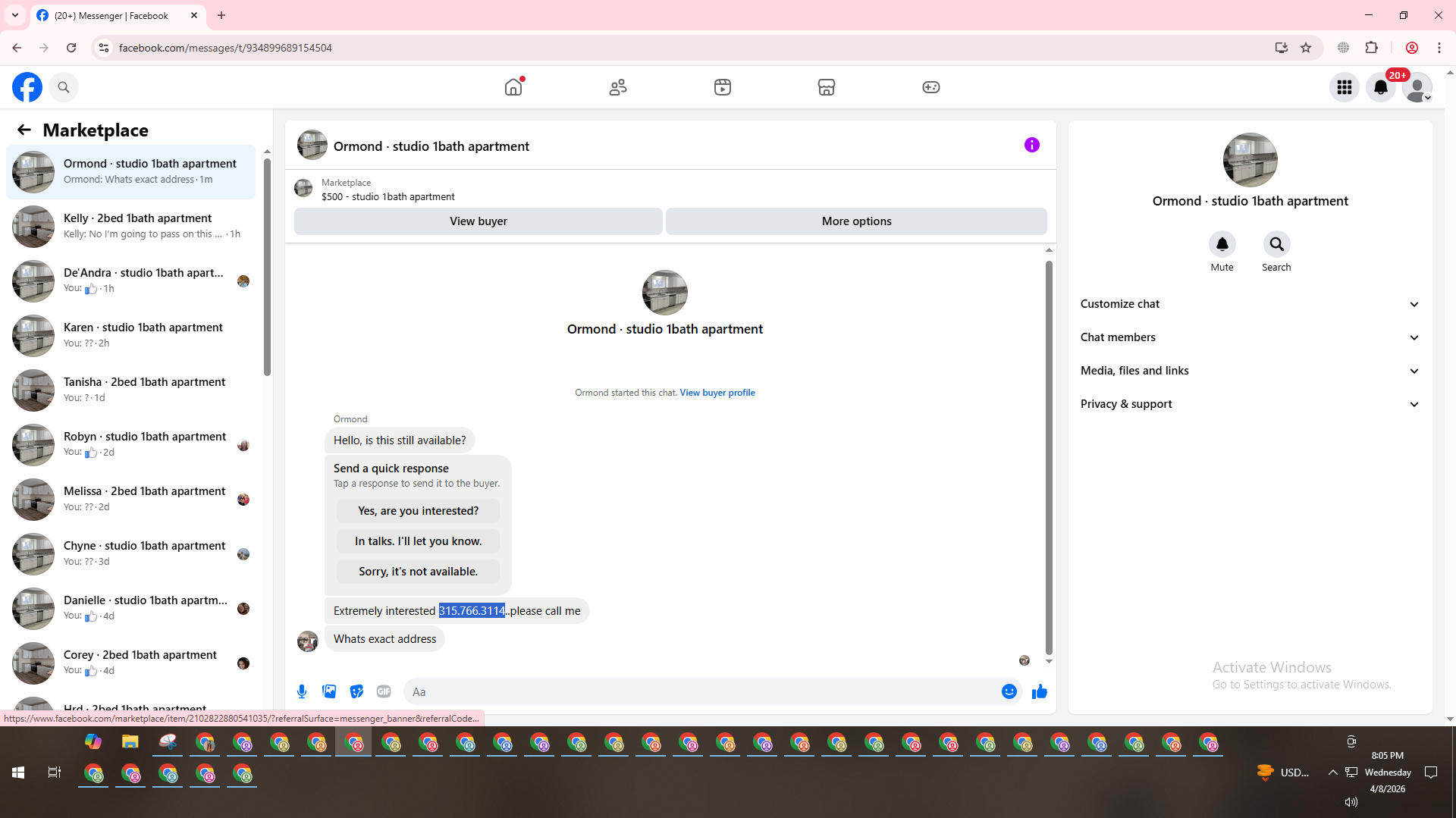Open the Chyne studio 1bath conversation
The image size is (1456, 818).
131,554
